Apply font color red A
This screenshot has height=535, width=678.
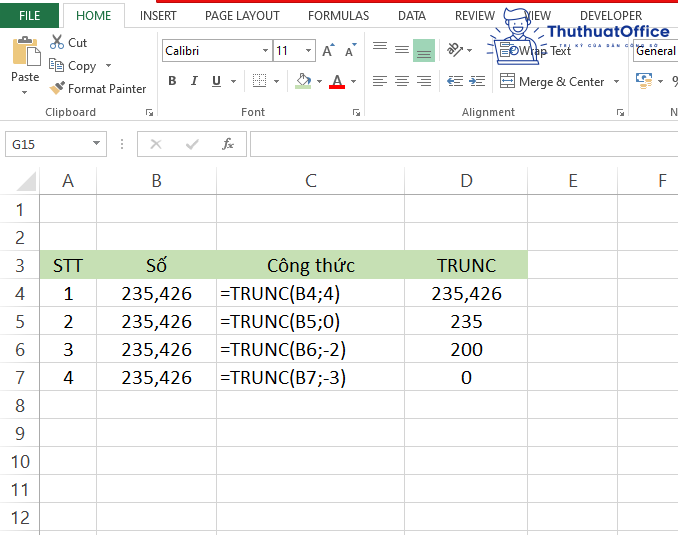tap(337, 81)
